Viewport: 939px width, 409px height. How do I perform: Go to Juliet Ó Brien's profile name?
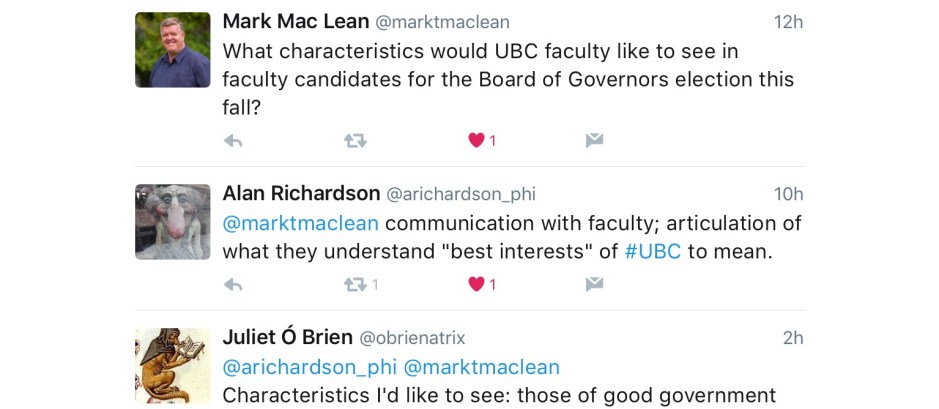point(285,338)
